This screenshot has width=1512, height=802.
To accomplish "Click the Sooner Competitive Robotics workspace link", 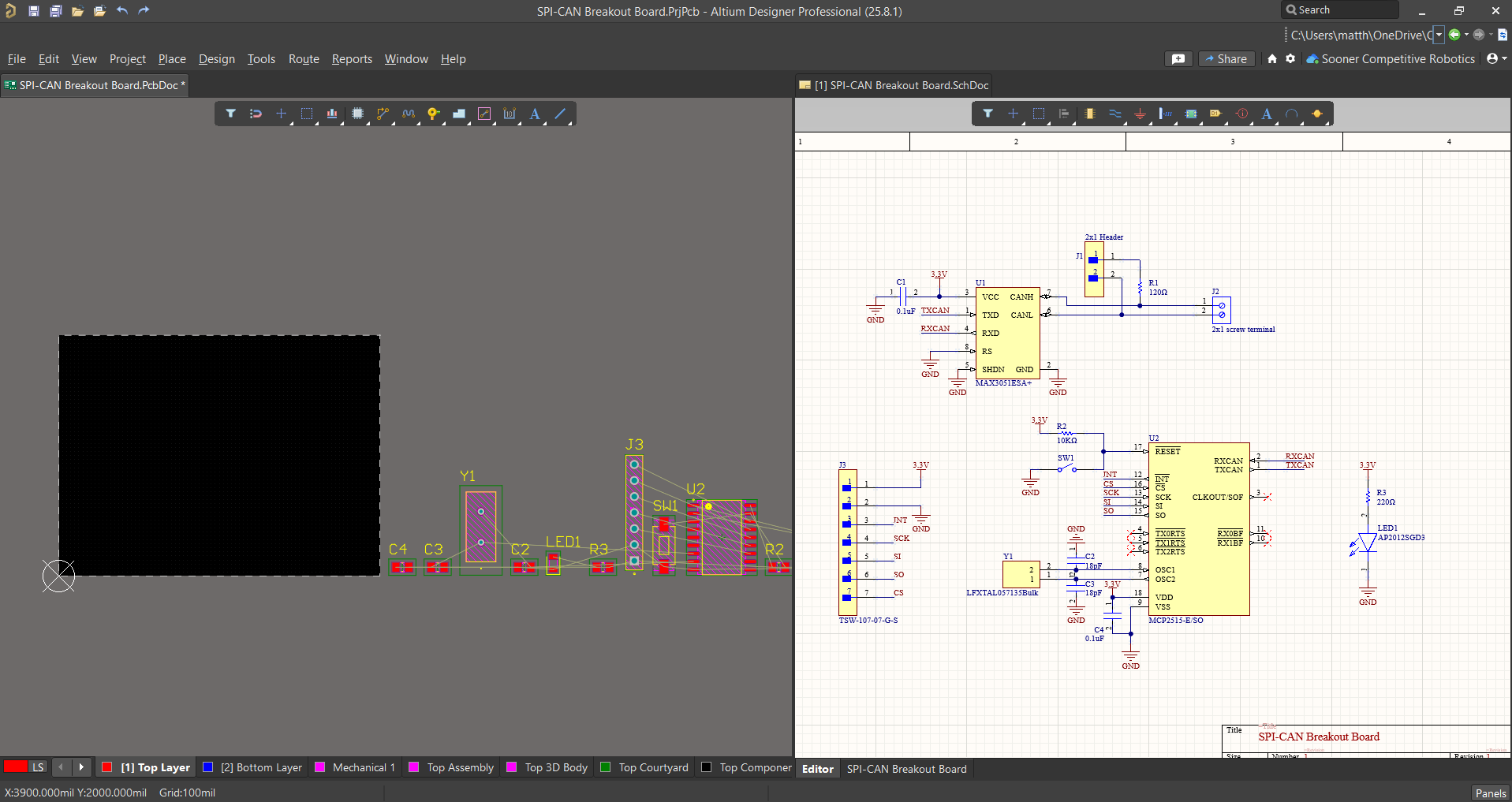I will click(x=1391, y=59).
